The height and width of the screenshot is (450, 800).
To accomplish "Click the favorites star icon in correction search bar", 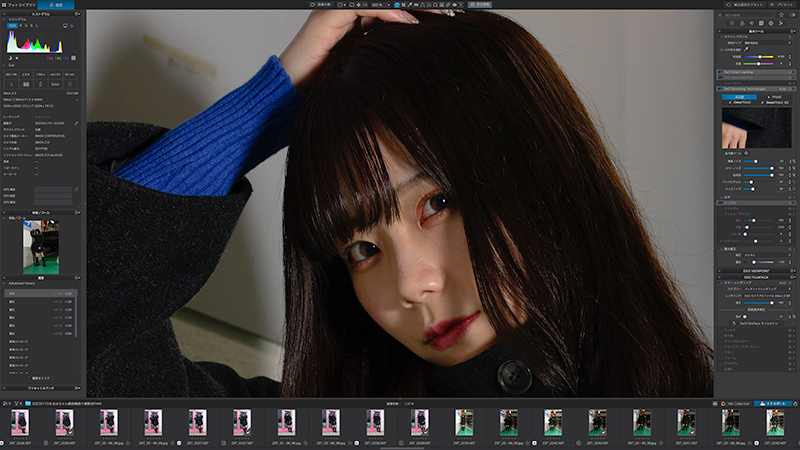I will (781, 15).
